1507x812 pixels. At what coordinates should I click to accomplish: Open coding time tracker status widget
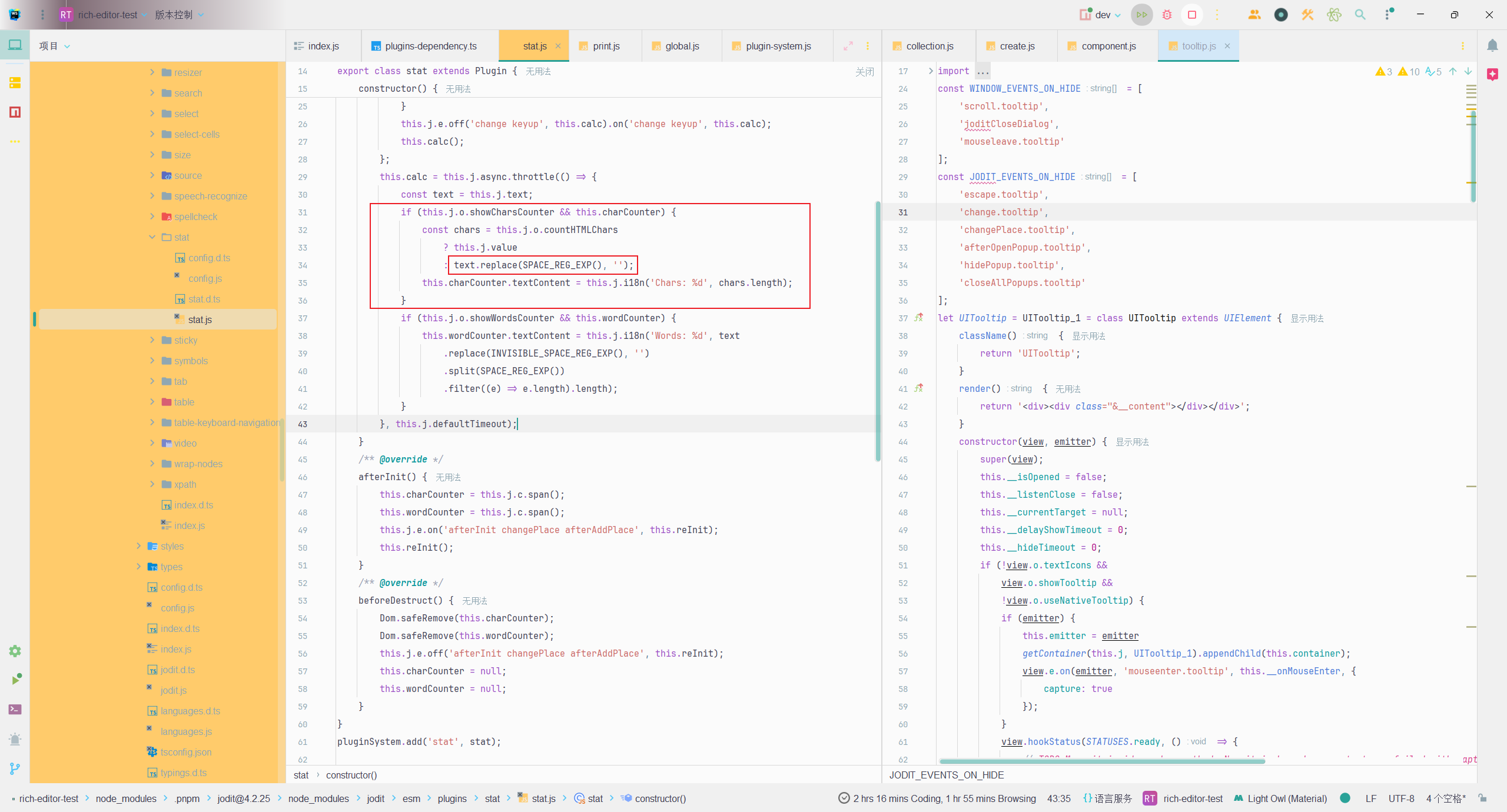point(937,798)
